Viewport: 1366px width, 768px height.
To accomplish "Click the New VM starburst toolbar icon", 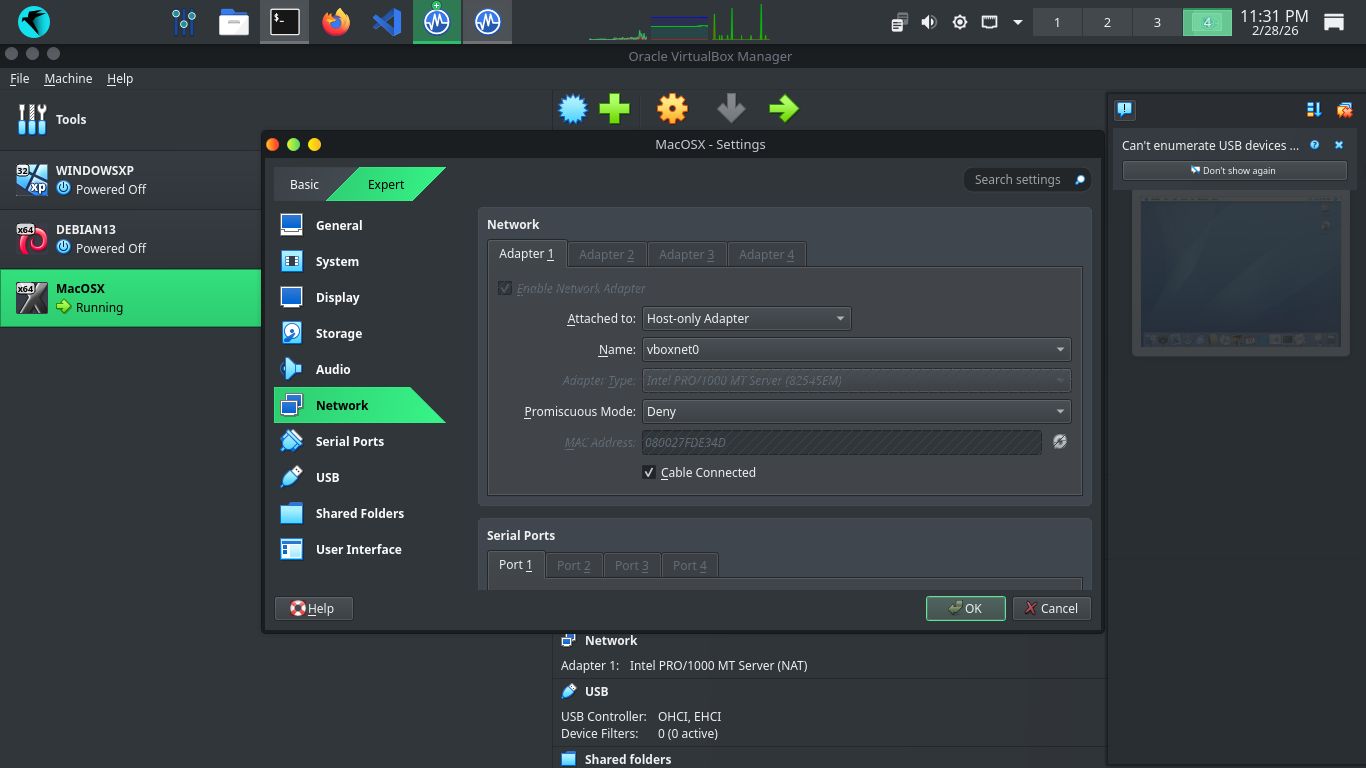I will coord(573,108).
